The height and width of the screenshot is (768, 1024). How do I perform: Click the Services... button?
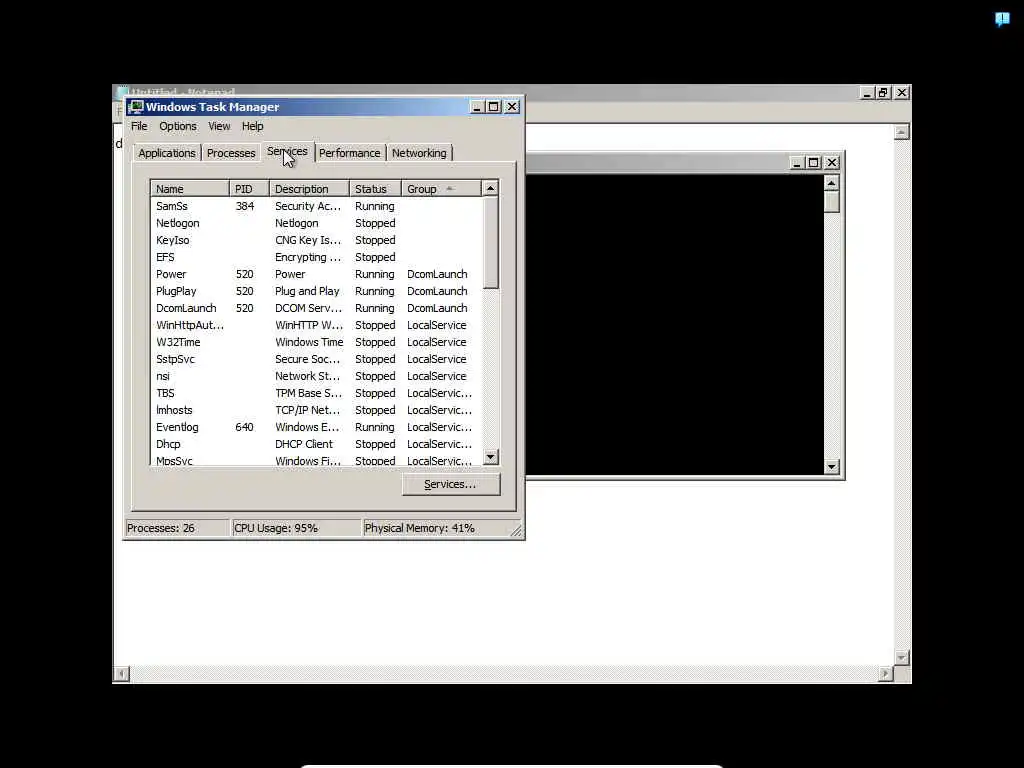pyautogui.click(x=451, y=484)
